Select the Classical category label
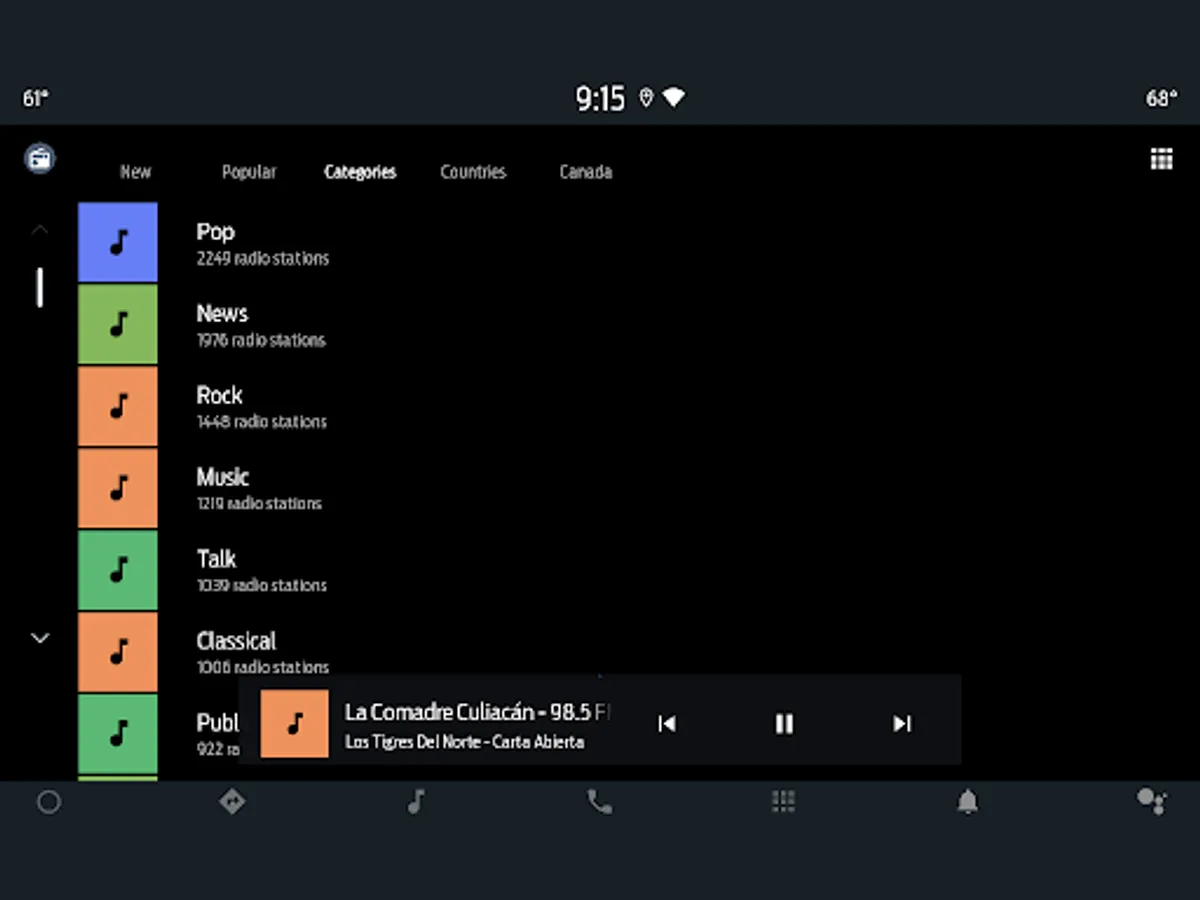1200x900 pixels. tap(236, 642)
